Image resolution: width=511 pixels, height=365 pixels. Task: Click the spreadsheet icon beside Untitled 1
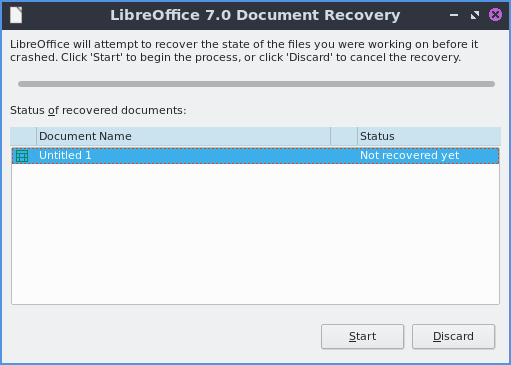22,156
